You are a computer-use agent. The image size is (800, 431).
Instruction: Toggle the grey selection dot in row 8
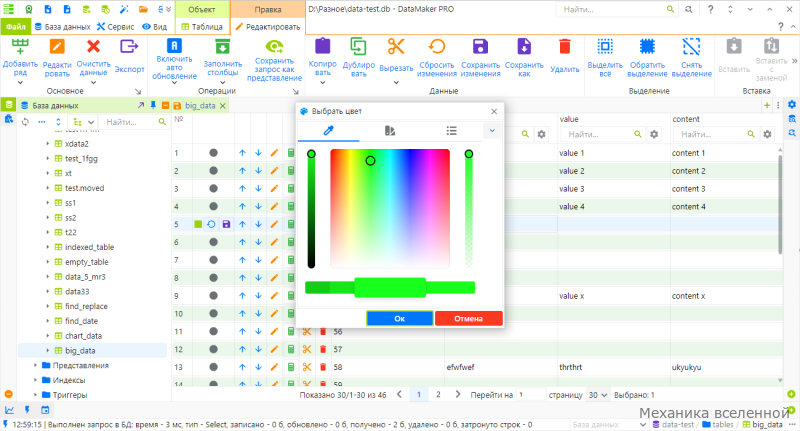click(x=213, y=278)
